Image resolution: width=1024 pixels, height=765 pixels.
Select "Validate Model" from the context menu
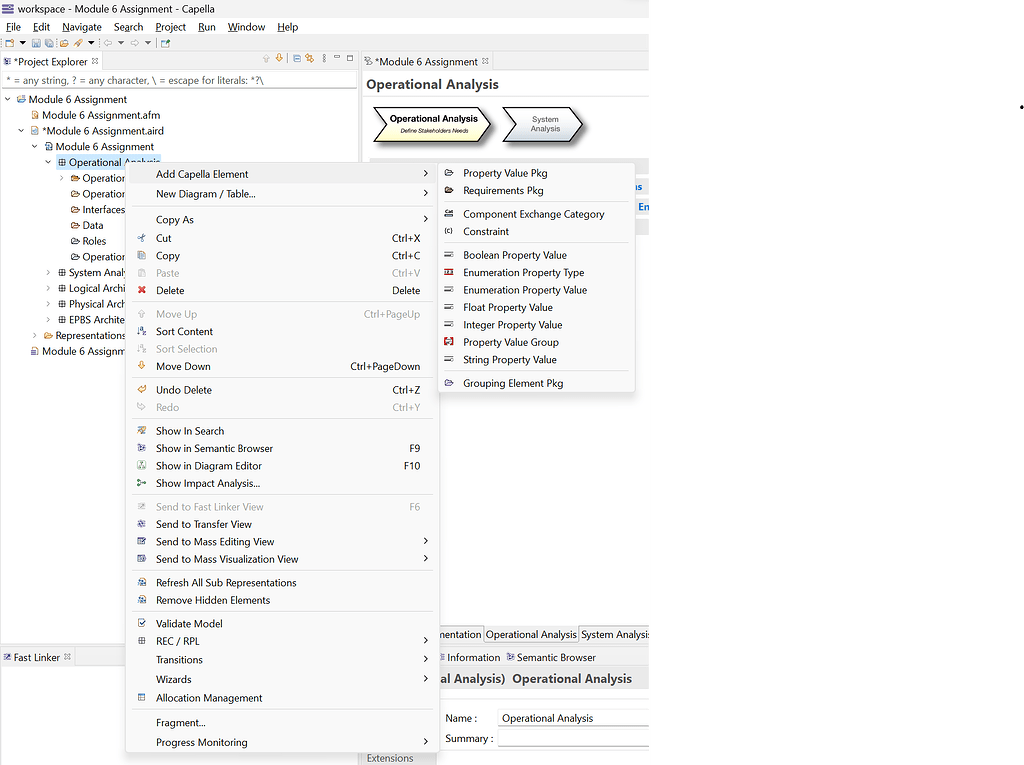pyautogui.click(x=196, y=622)
